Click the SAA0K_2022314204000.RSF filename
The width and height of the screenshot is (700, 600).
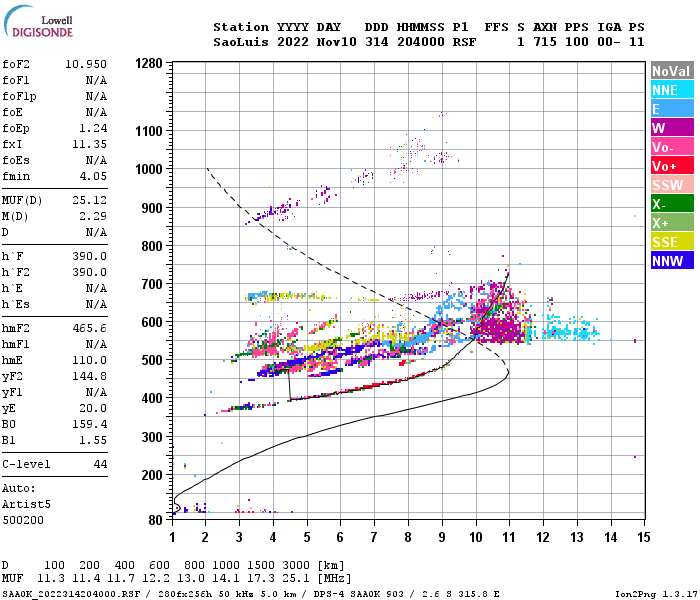click(71, 594)
